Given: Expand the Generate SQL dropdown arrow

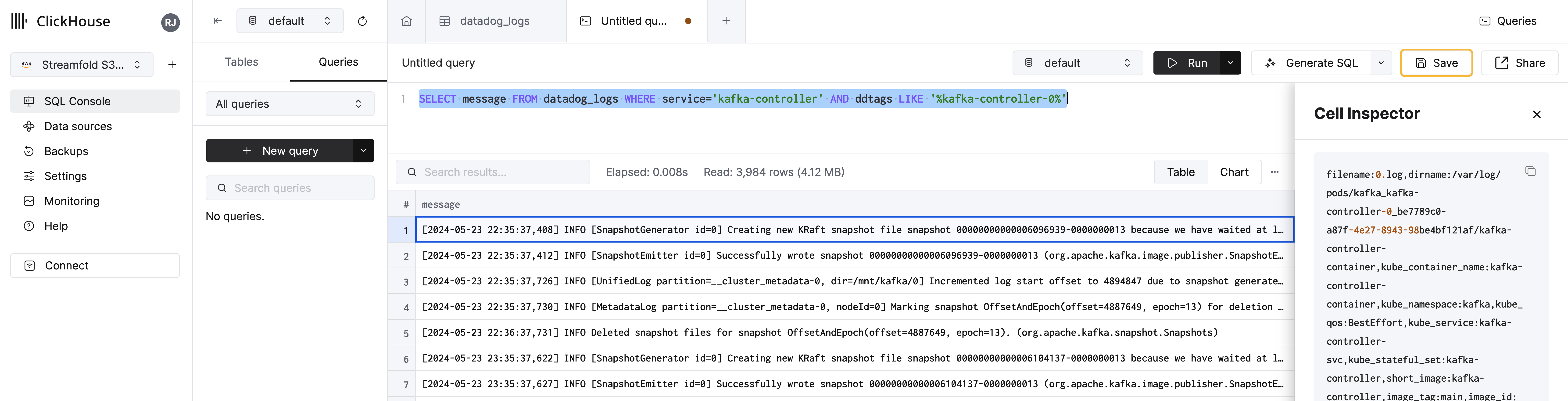Looking at the screenshot, I should tap(1381, 63).
